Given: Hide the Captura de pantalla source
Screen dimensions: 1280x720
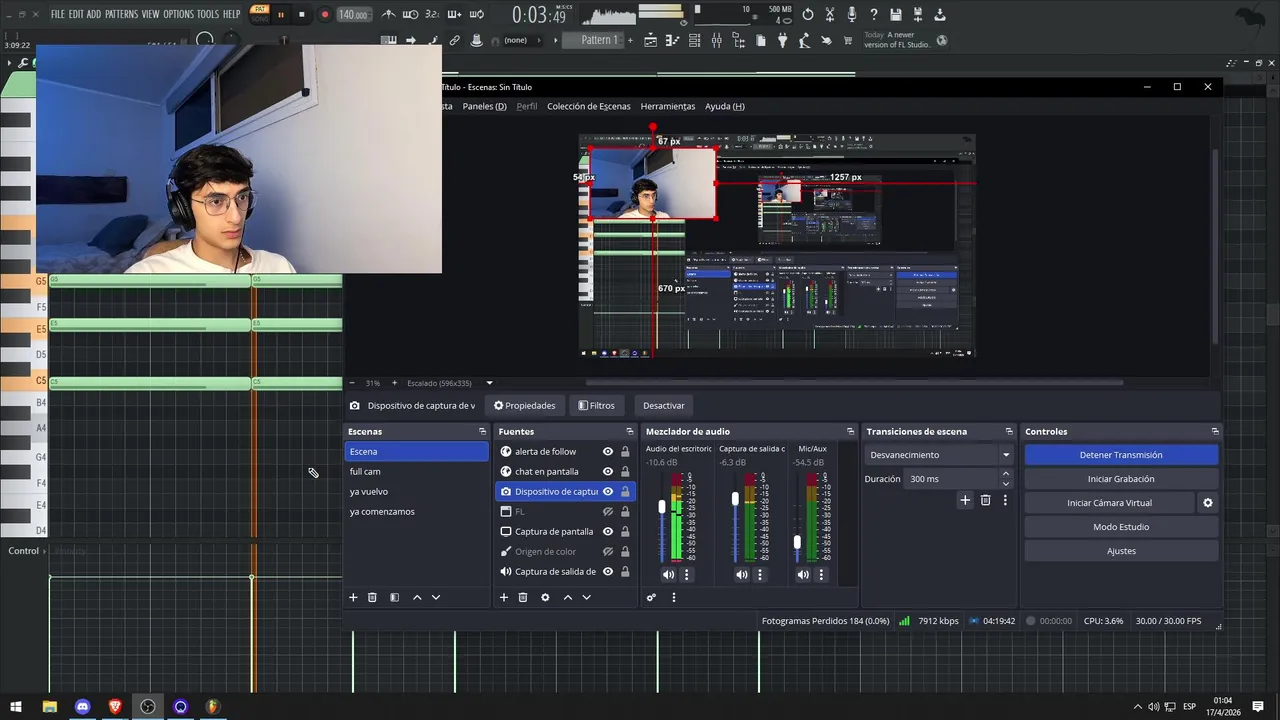Looking at the screenshot, I should [x=607, y=532].
